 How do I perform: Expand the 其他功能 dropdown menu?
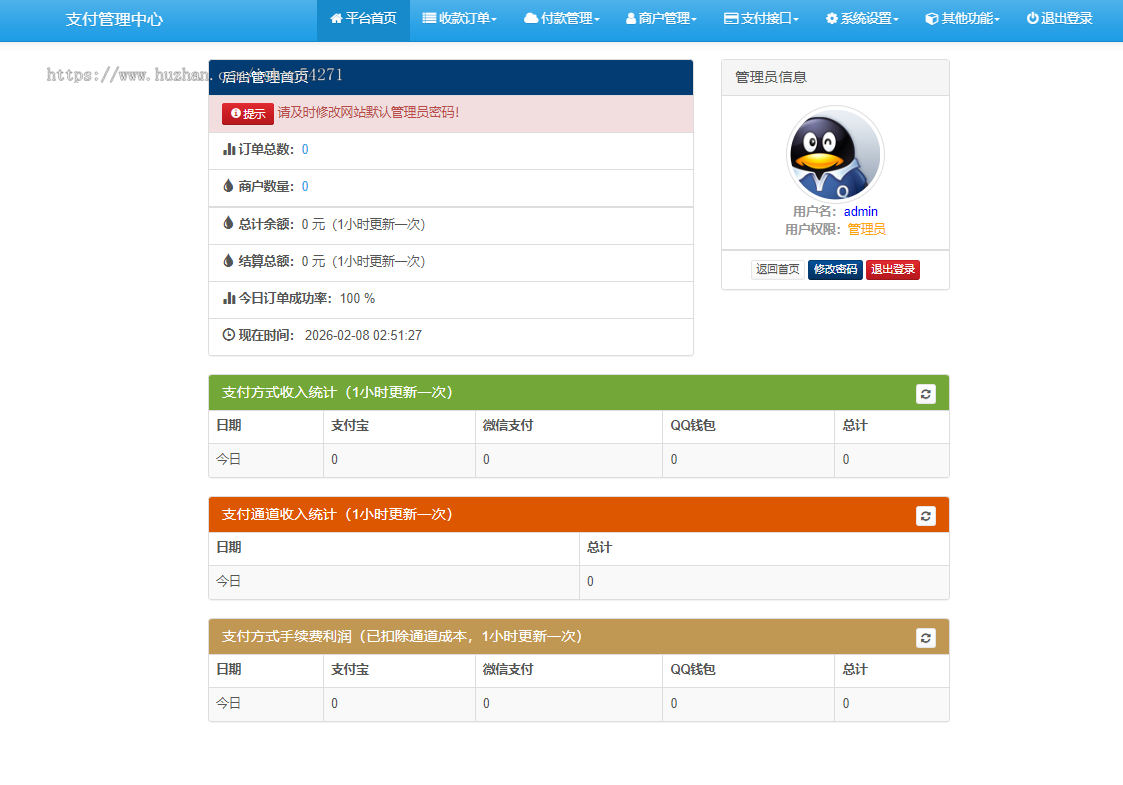[962, 19]
